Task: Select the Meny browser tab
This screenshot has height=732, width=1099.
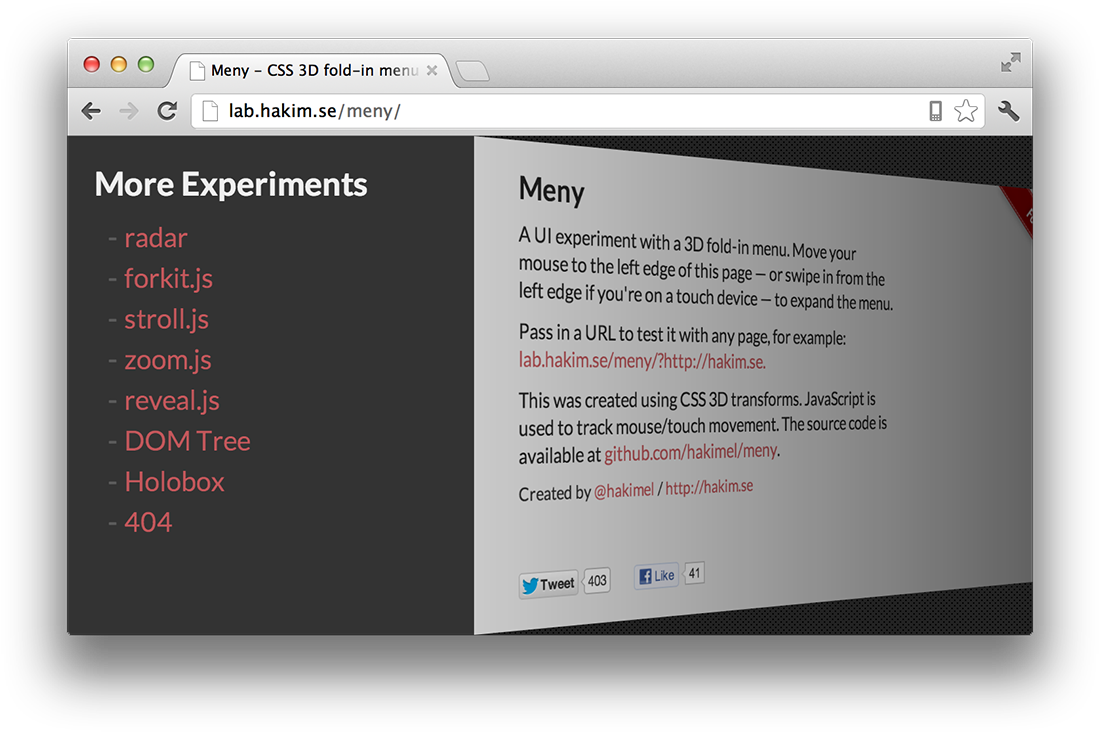Action: (x=300, y=70)
